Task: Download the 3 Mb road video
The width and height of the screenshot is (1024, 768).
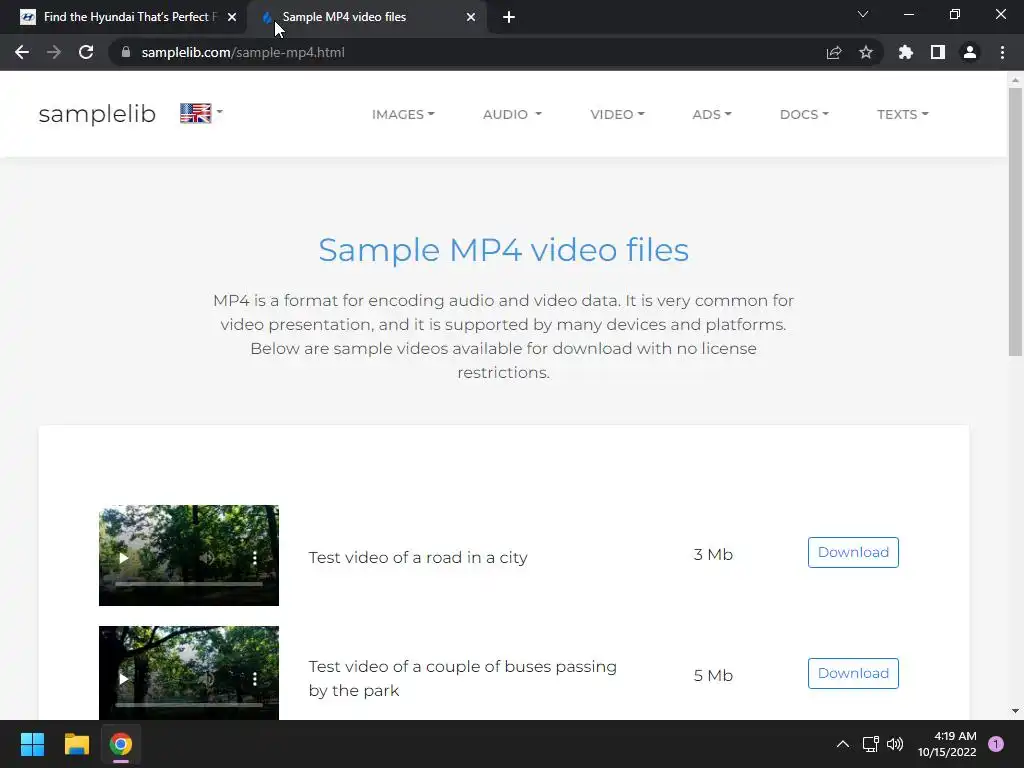Action: [x=853, y=552]
